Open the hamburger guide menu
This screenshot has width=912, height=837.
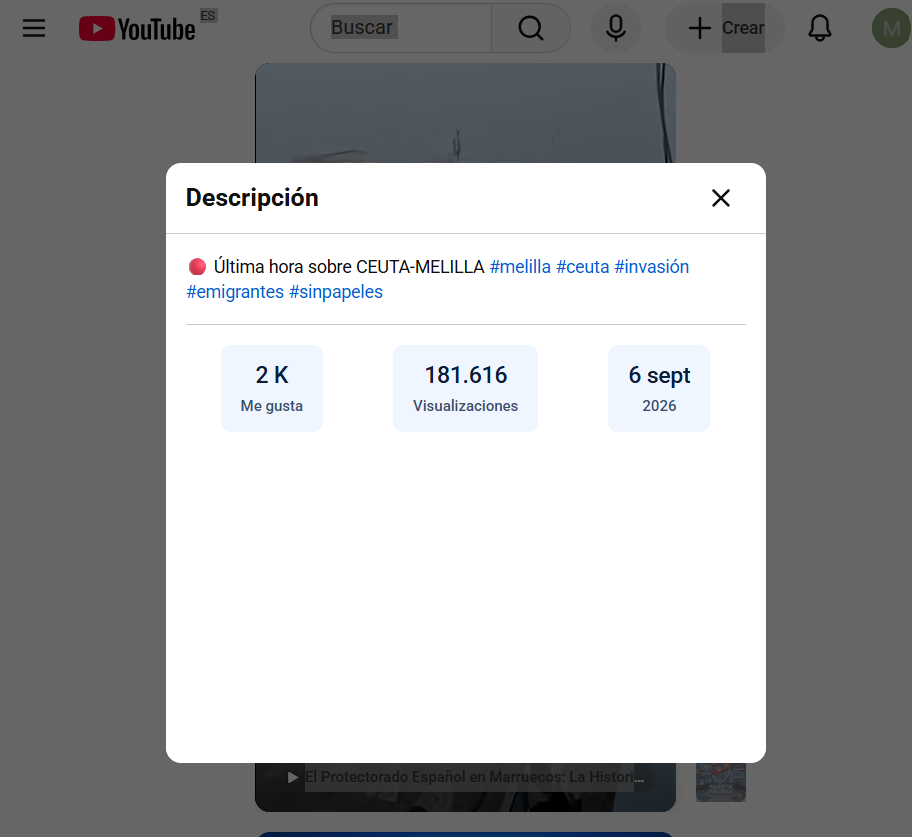(34, 28)
